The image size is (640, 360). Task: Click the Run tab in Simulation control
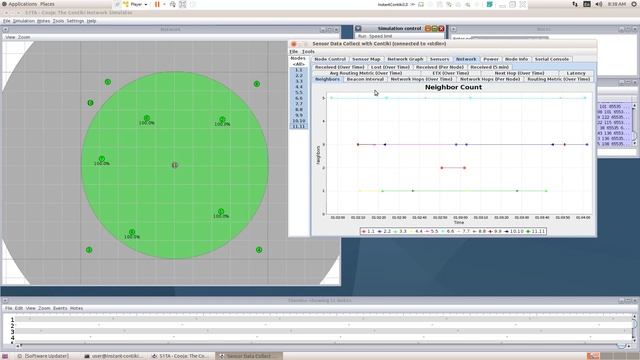(x=362, y=36)
